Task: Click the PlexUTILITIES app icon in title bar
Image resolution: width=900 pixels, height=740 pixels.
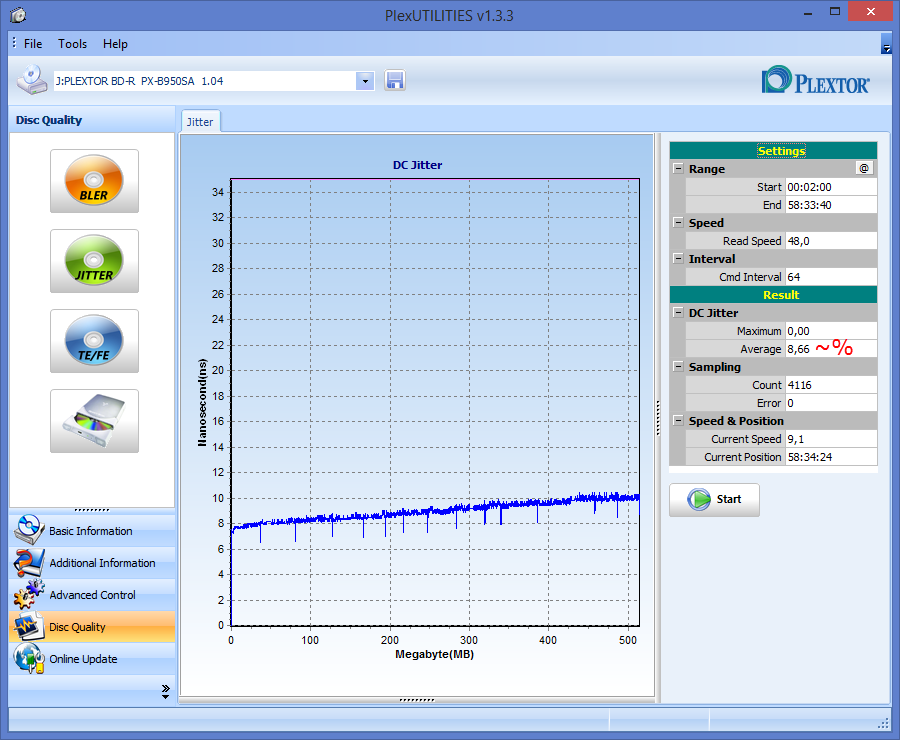Action: (18, 15)
